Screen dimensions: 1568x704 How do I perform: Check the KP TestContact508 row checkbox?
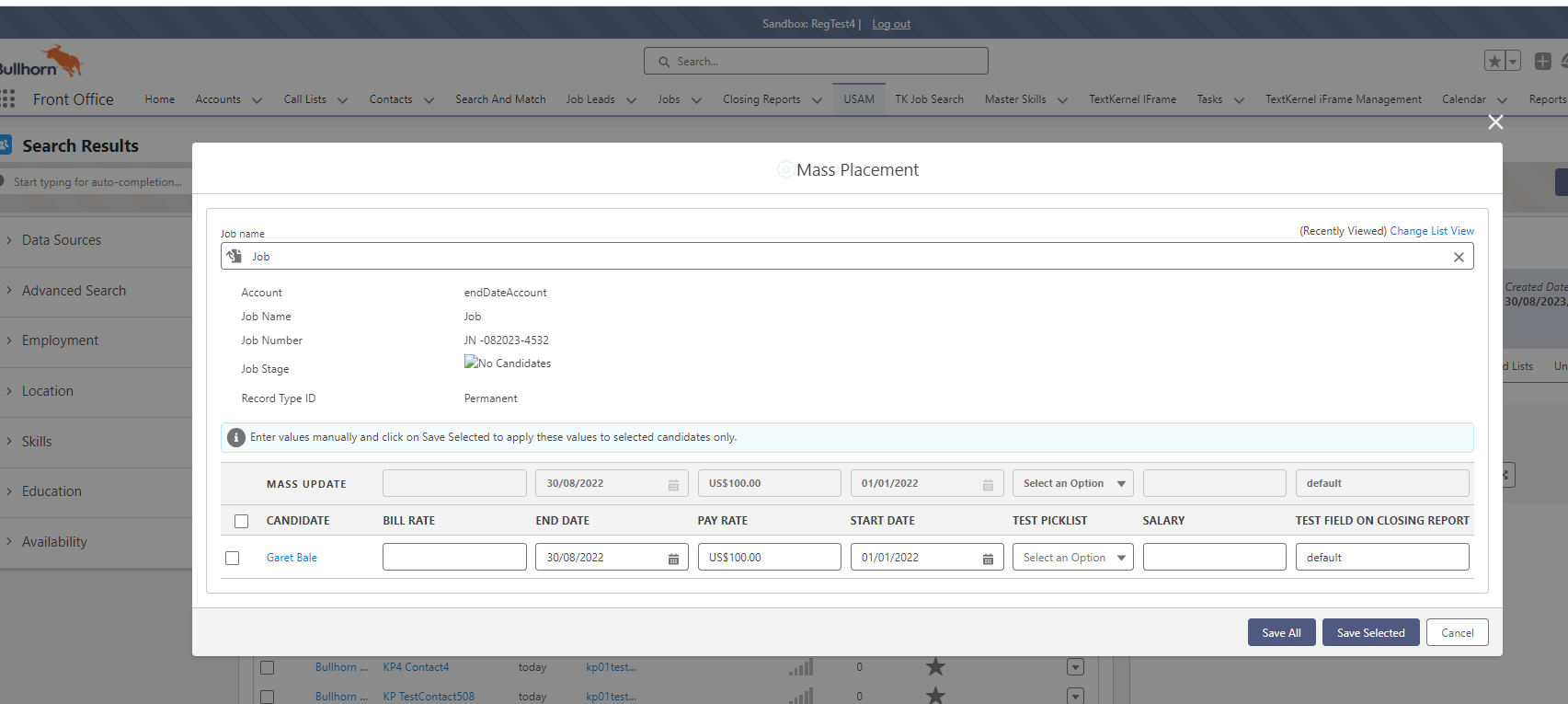[x=268, y=697]
